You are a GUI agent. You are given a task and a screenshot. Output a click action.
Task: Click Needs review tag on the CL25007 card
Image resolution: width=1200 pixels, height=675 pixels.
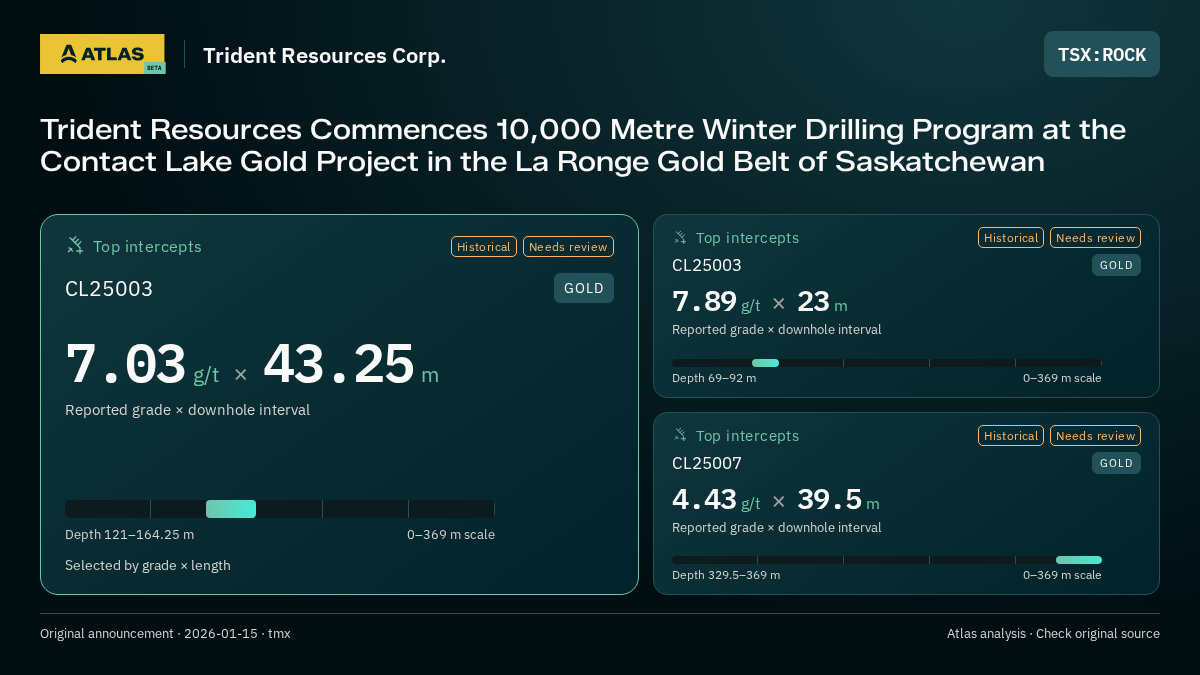tap(1095, 436)
